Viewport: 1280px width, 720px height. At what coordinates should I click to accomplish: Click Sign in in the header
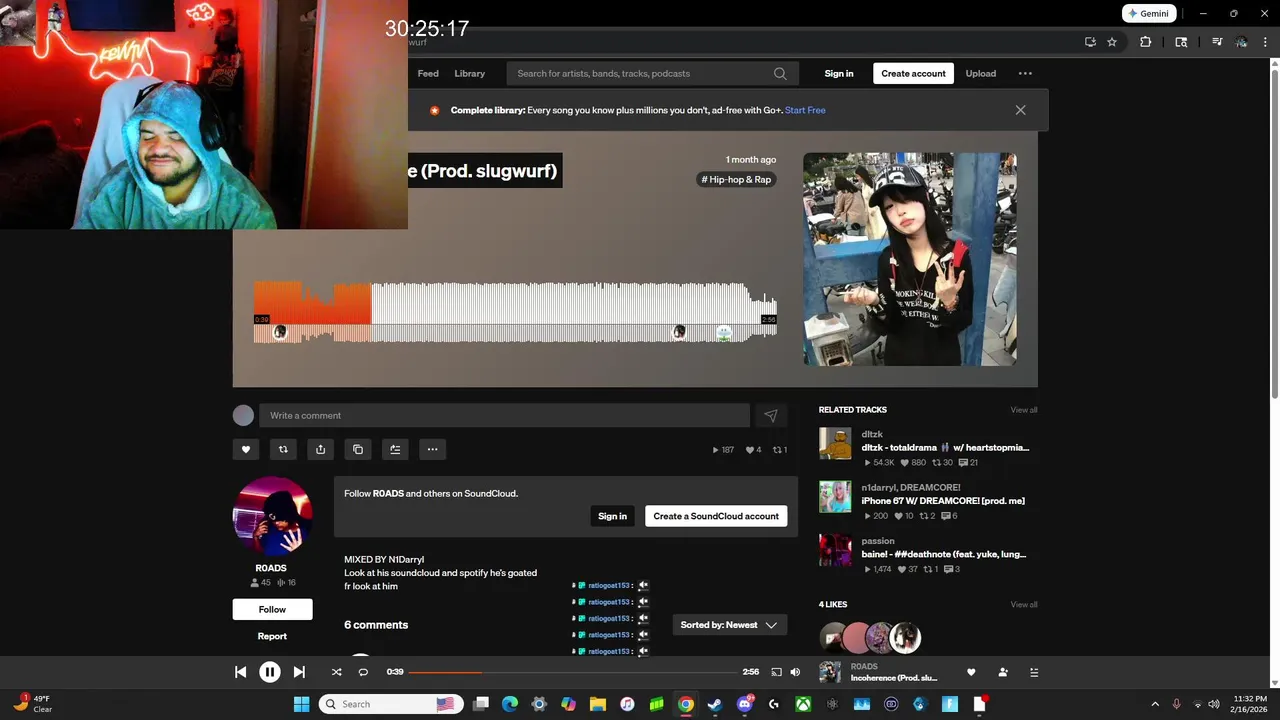point(839,73)
